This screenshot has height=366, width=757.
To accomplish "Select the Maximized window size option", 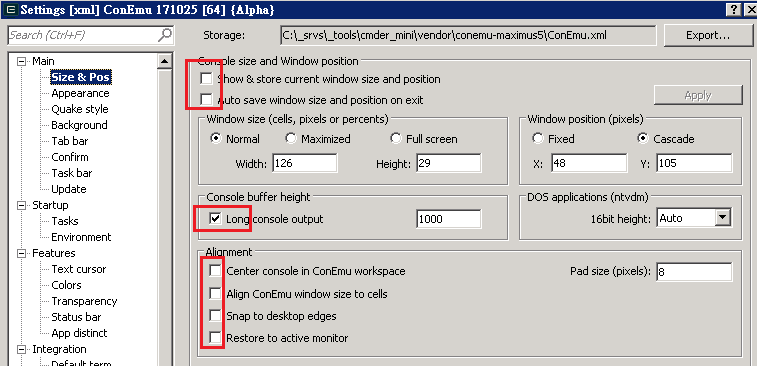I will pos(291,139).
